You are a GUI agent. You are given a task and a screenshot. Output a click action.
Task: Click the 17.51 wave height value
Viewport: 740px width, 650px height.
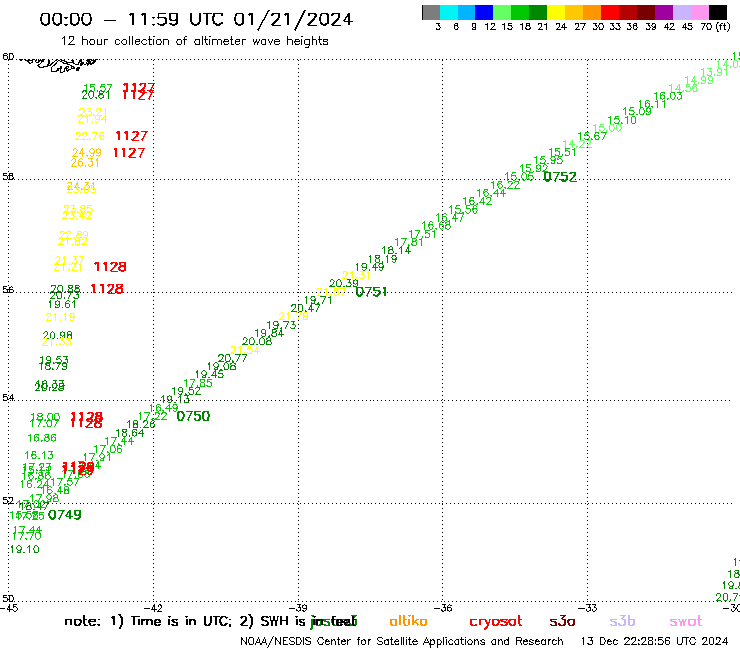(422, 234)
